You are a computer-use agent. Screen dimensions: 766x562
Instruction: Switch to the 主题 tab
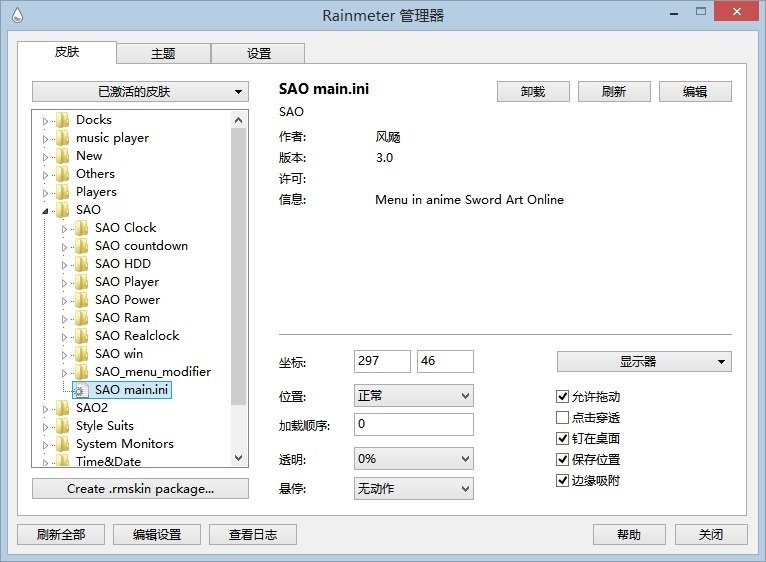click(x=163, y=53)
